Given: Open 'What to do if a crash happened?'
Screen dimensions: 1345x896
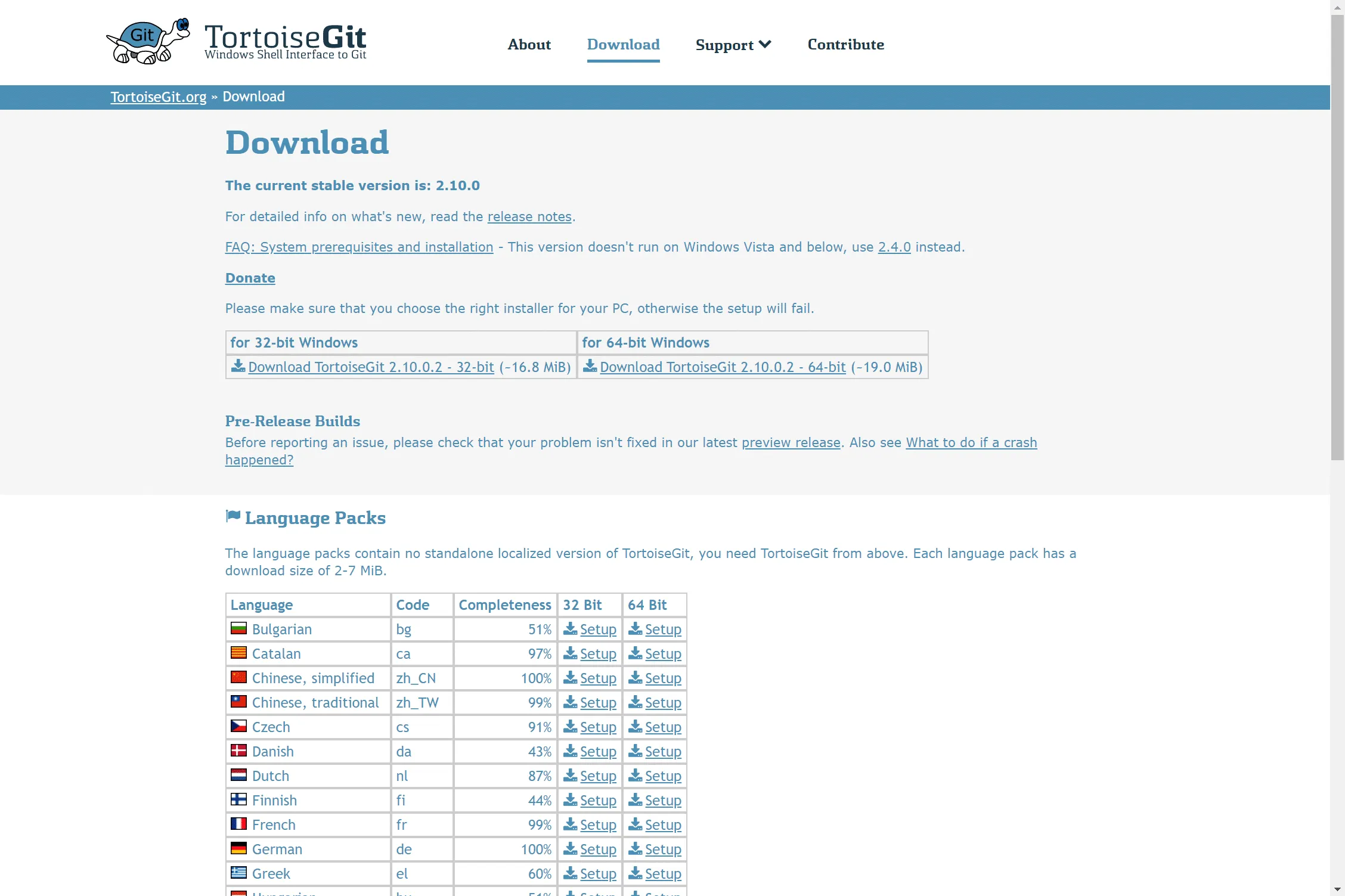Looking at the screenshot, I should coord(972,442).
